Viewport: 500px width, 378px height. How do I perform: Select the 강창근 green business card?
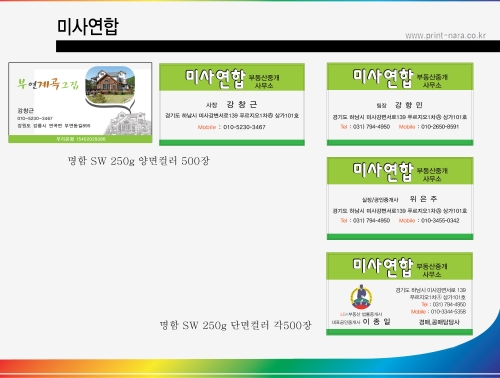pyautogui.click(x=232, y=104)
